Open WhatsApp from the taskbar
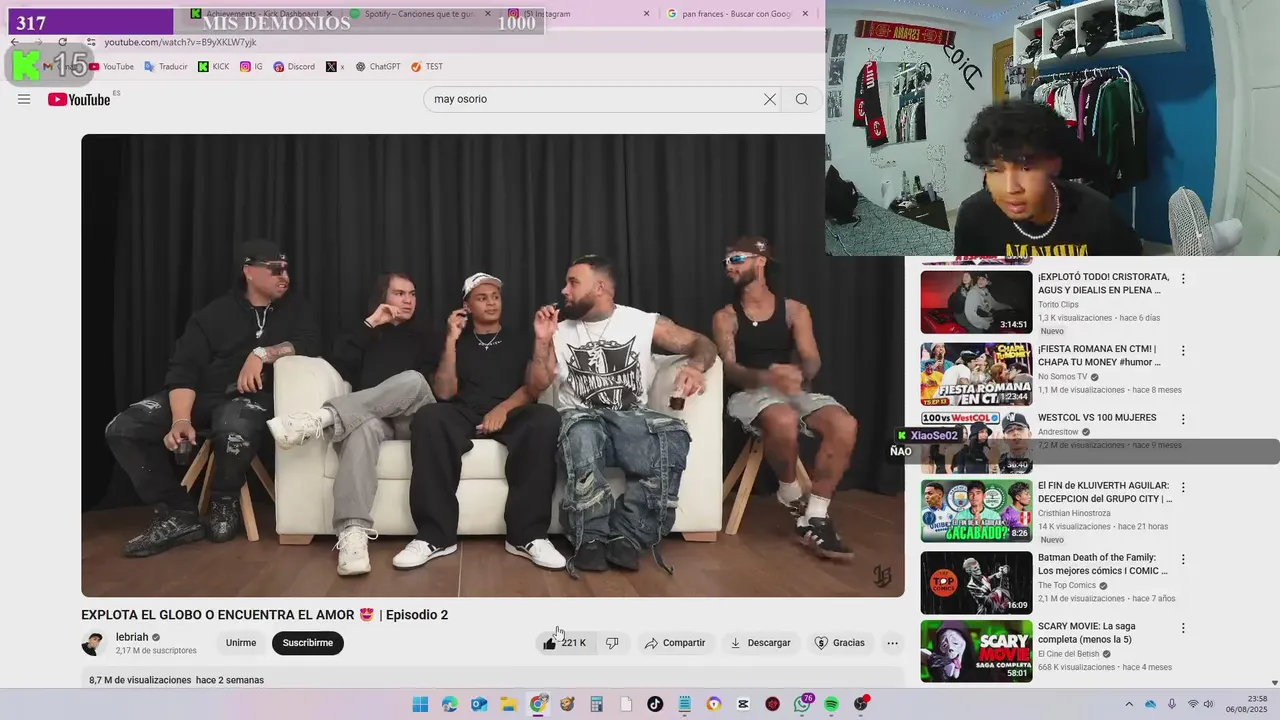Viewport: 1280px width, 720px height. pyautogui.click(x=802, y=704)
